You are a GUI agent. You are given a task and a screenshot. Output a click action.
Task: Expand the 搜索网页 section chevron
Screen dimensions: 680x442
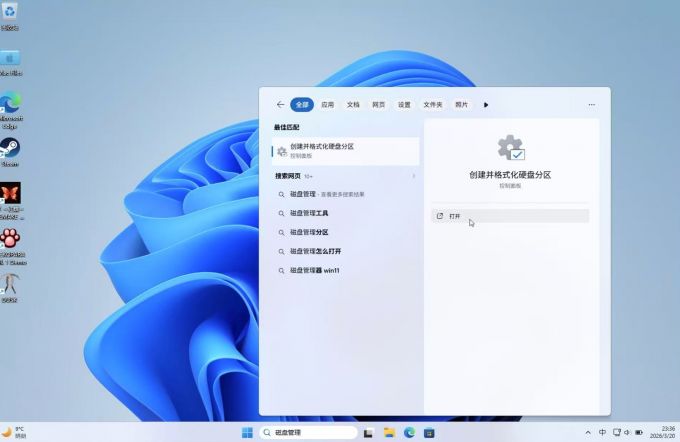[x=414, y=176]
